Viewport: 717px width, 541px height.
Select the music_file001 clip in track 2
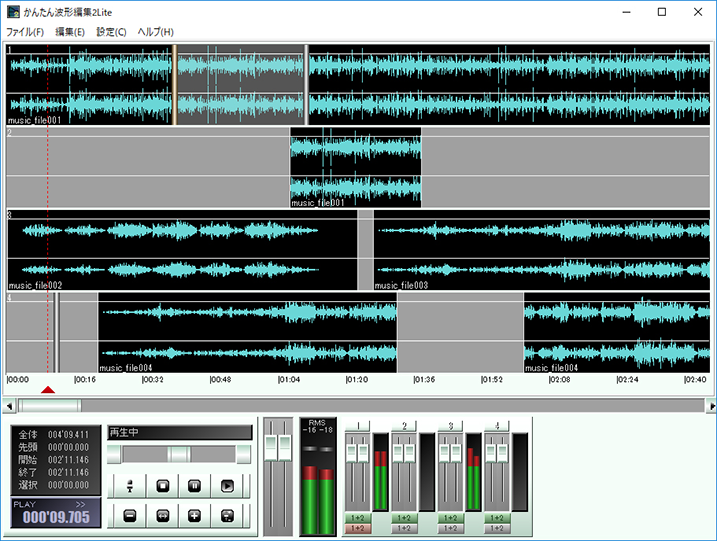coord(356,167)
